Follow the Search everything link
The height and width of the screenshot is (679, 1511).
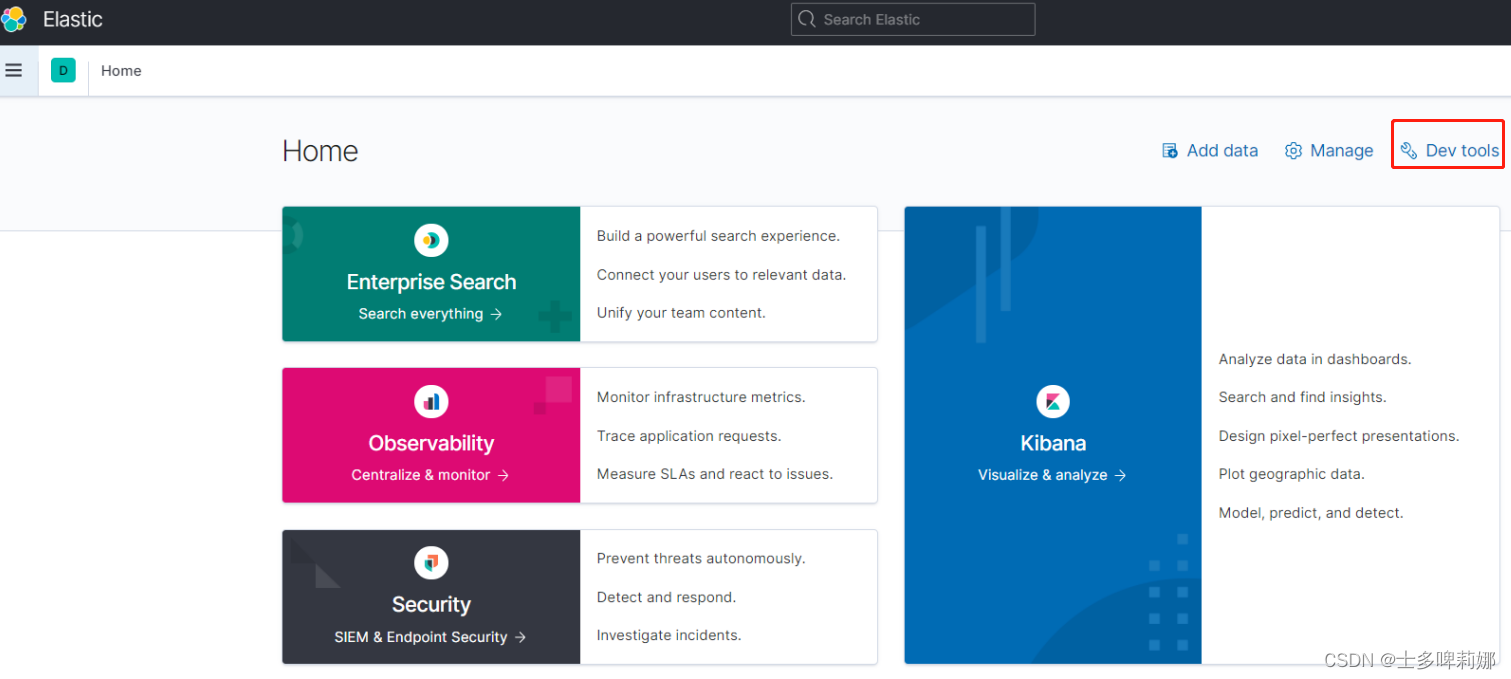pos(431,314)
